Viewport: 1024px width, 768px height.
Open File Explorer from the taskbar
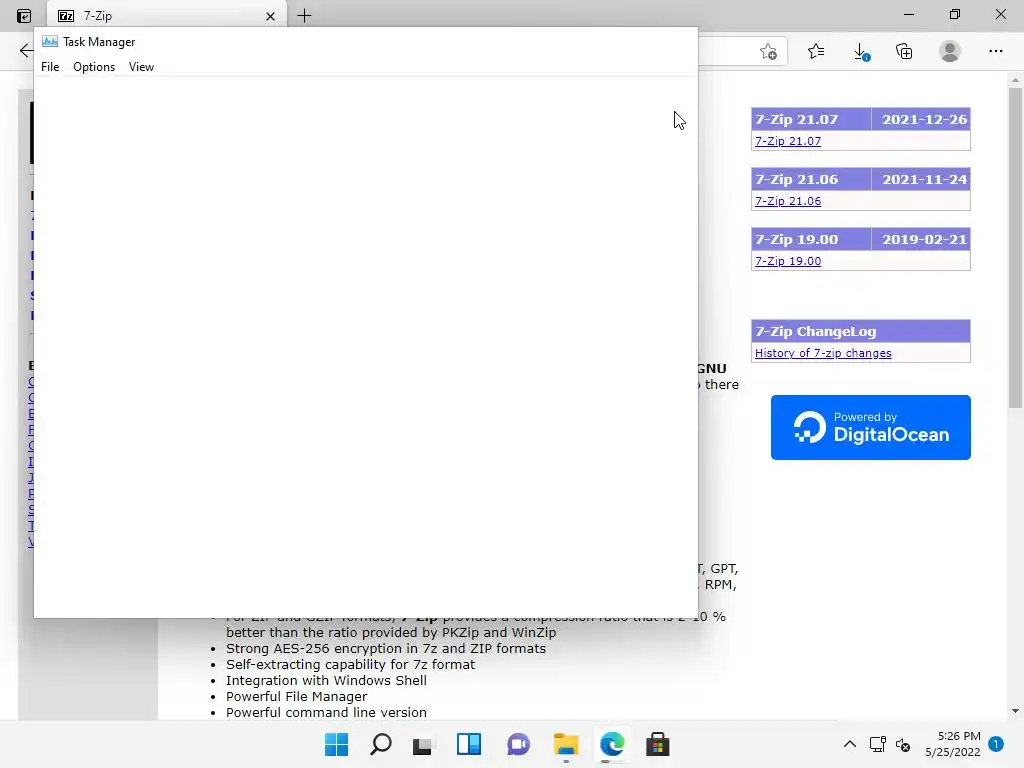(566, 744)
